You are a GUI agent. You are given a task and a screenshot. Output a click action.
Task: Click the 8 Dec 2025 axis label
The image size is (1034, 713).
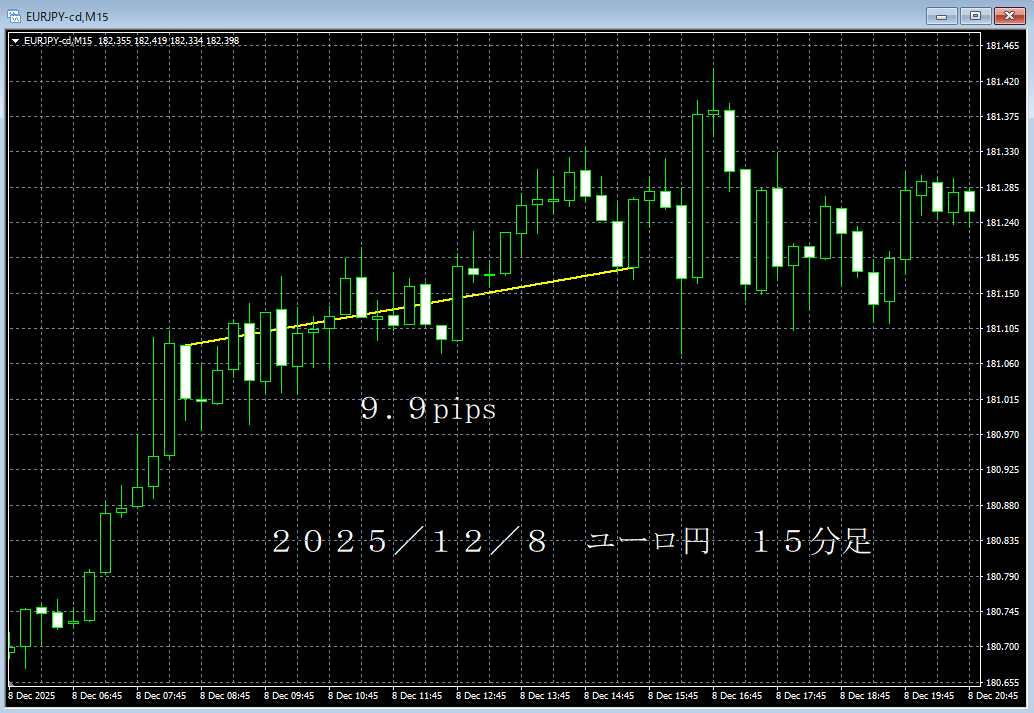click(30, 695)
